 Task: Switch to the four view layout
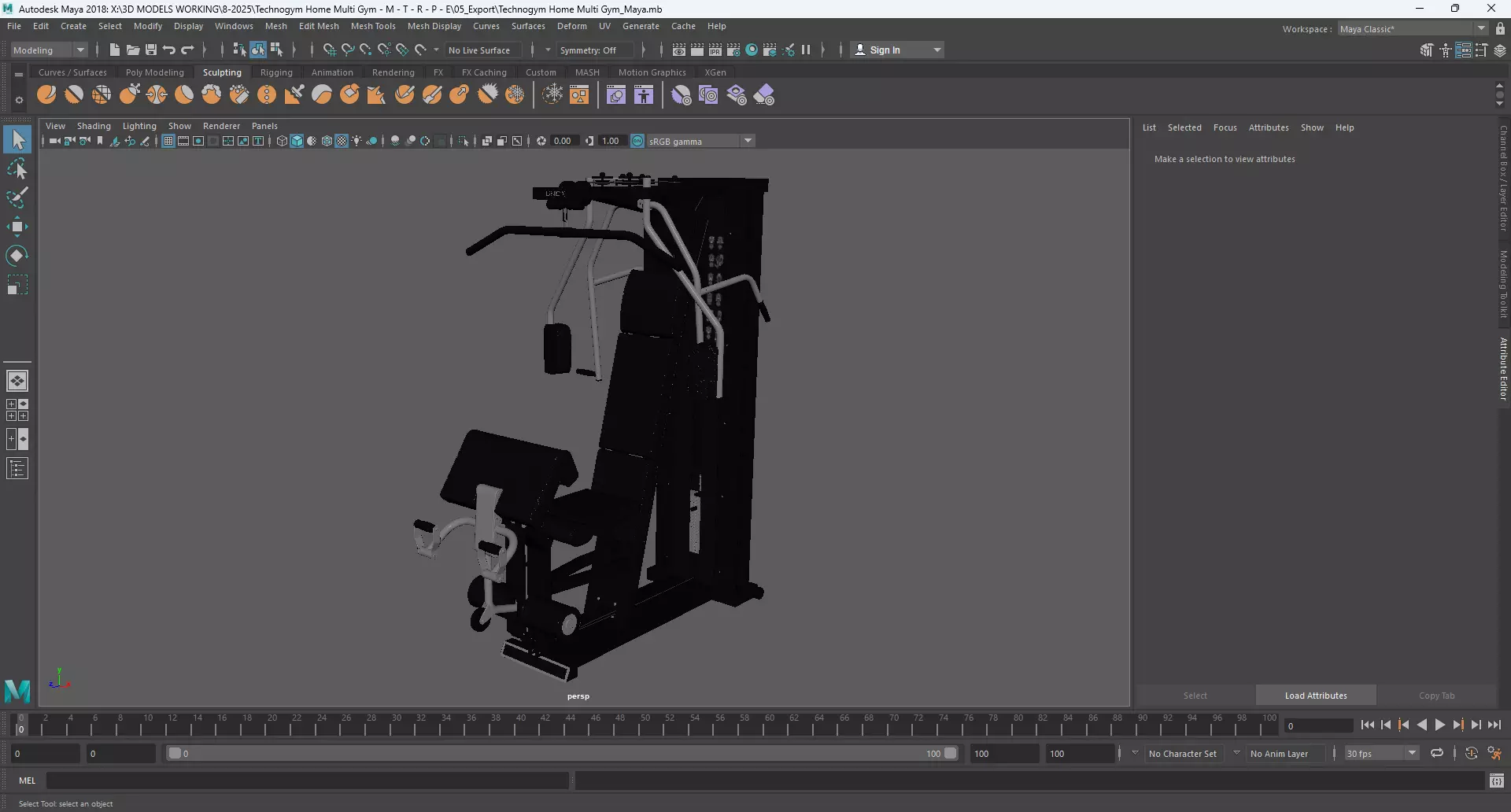(x=17, y=410)
